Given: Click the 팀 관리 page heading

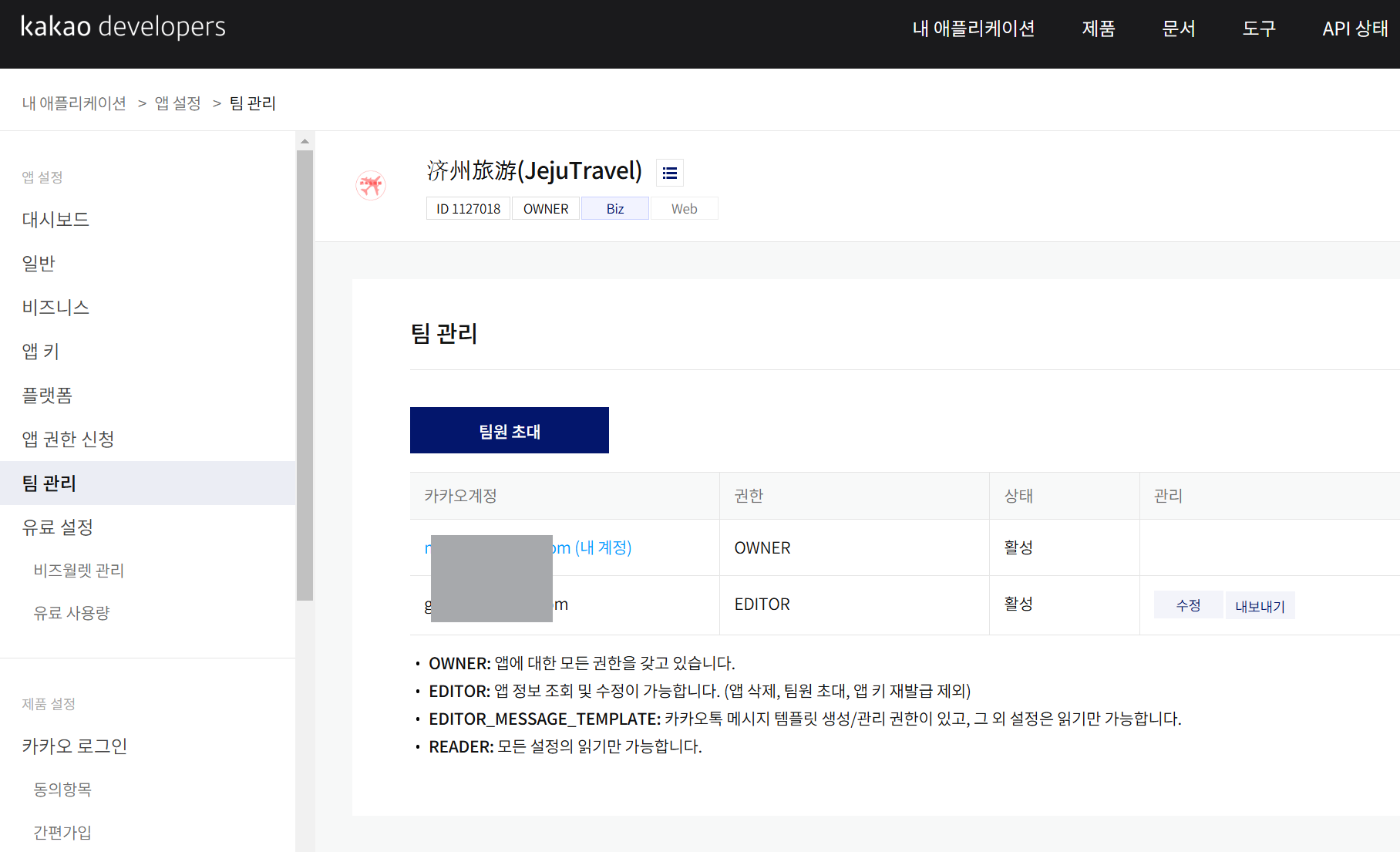Looking at the screenshot, I should (x=444, y=333).
